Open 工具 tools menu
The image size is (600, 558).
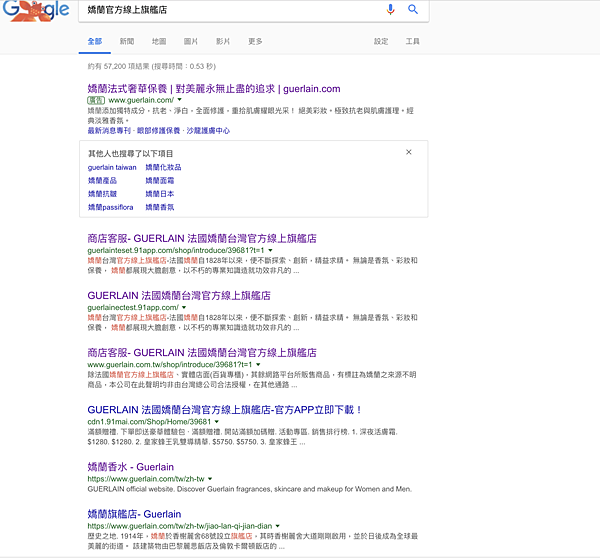(412, 41)
